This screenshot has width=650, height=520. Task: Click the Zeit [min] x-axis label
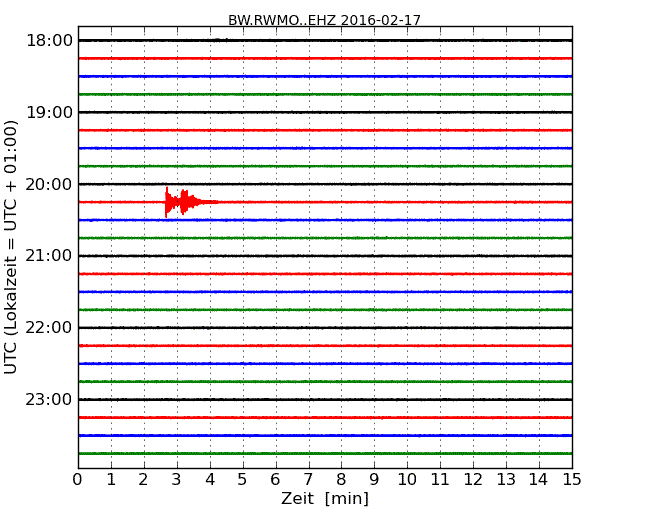(x=325, y=498)
